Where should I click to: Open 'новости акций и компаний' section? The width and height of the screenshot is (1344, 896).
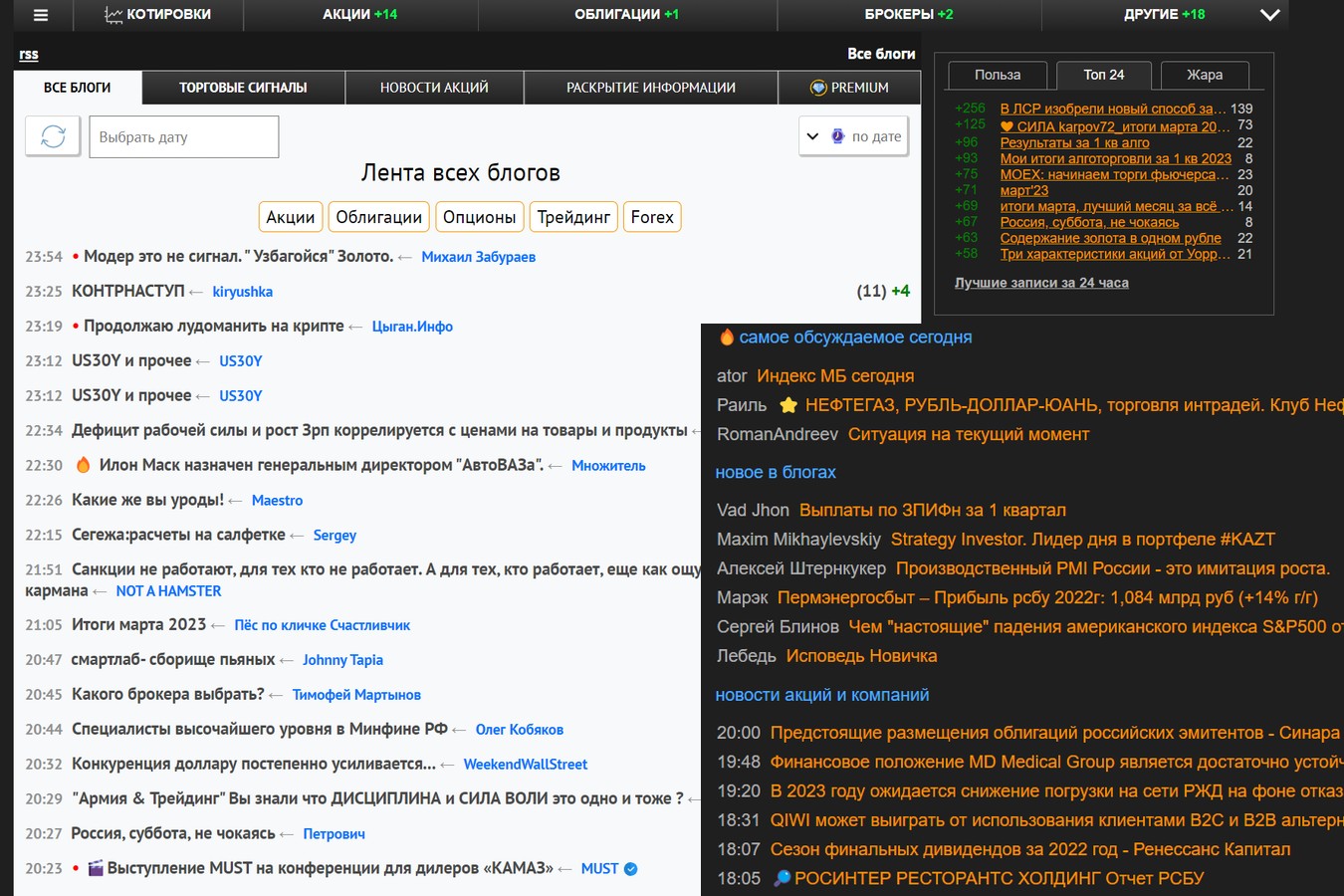(822, 695)
